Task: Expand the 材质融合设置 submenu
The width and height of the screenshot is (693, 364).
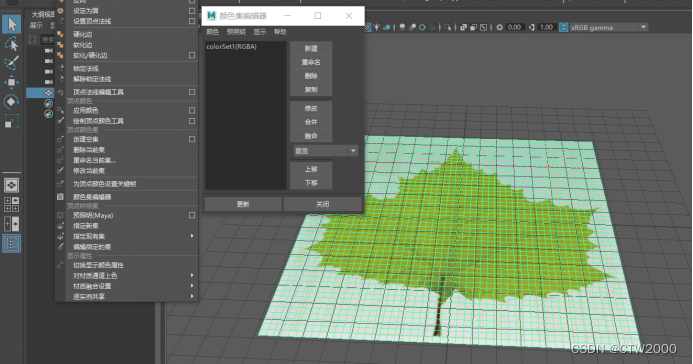Action: [x=192, y=286]
